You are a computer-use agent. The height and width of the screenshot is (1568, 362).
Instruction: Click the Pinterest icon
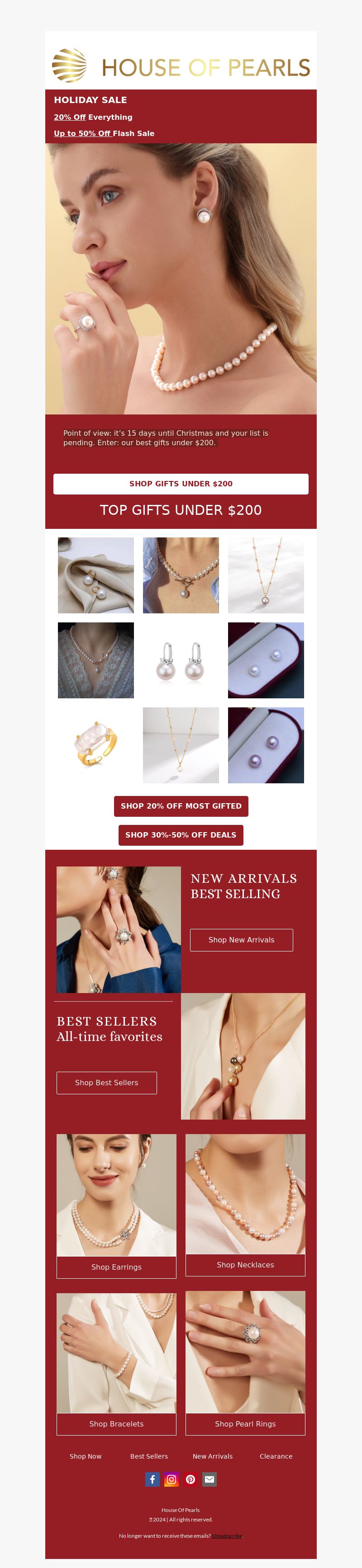click(x=190, y=1479)
